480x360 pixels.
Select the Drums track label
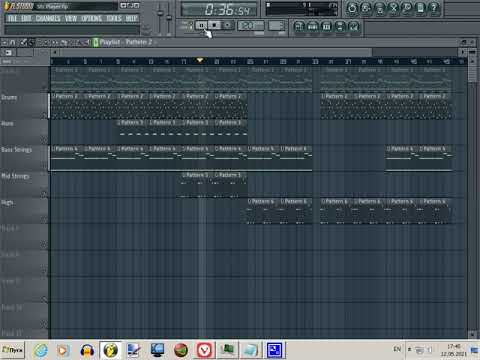[9, 97]
